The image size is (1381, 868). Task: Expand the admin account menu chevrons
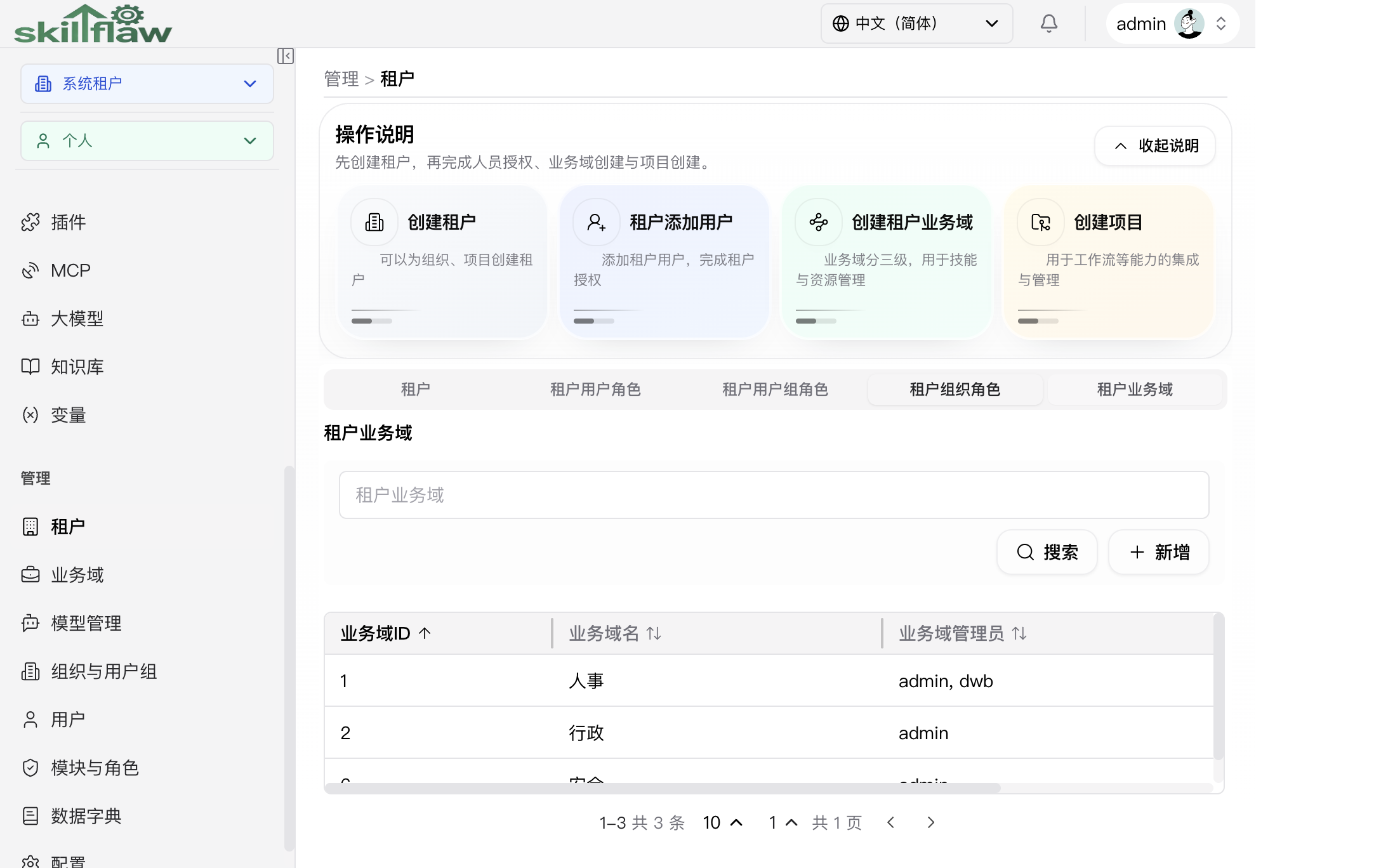click(1221, 23)
